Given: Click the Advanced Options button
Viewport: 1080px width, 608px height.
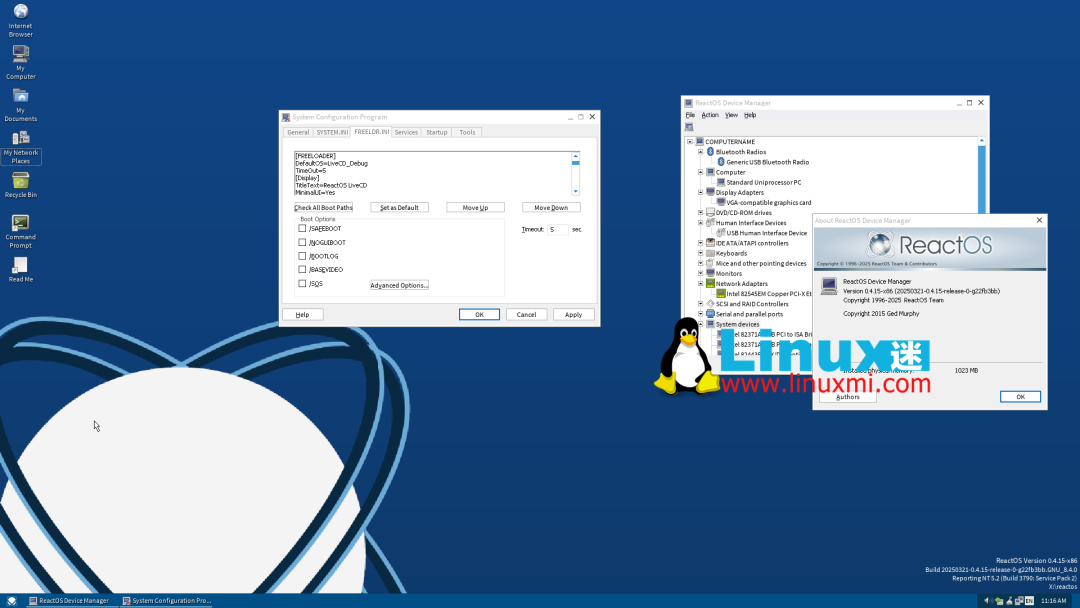Looking at the screenshot, I should coord(399,285).
